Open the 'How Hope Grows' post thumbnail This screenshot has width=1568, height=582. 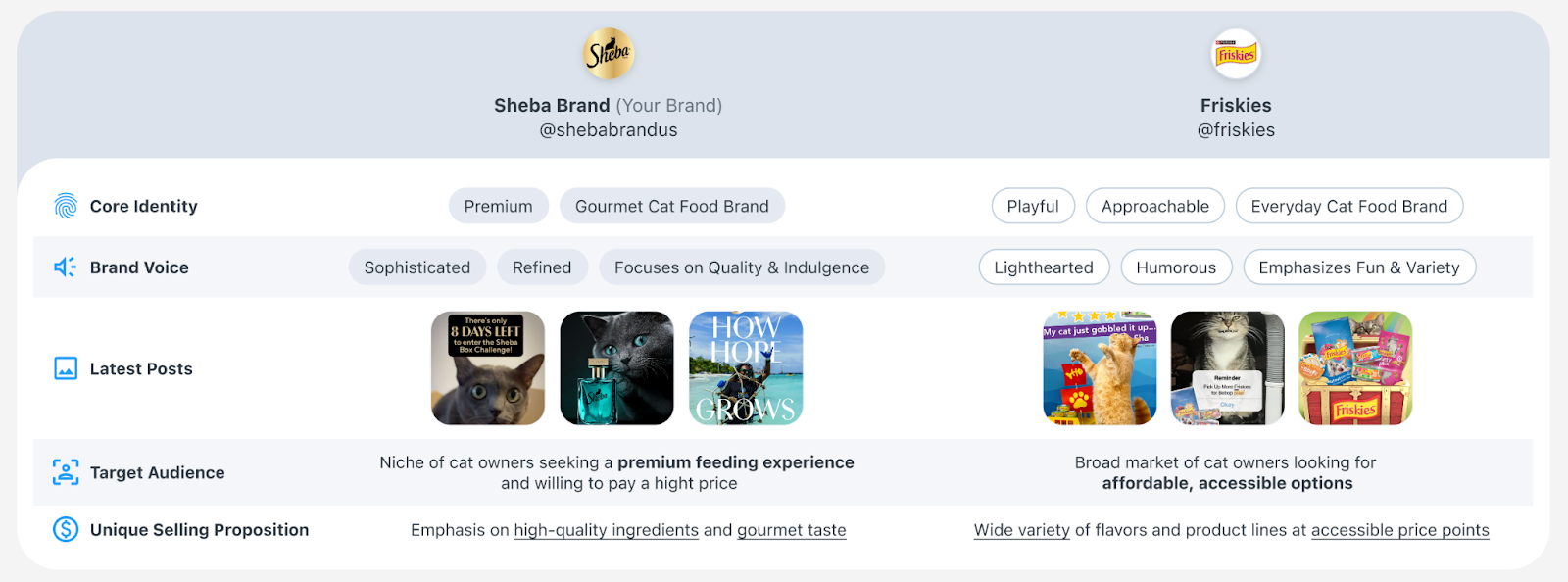coord(746,368)
